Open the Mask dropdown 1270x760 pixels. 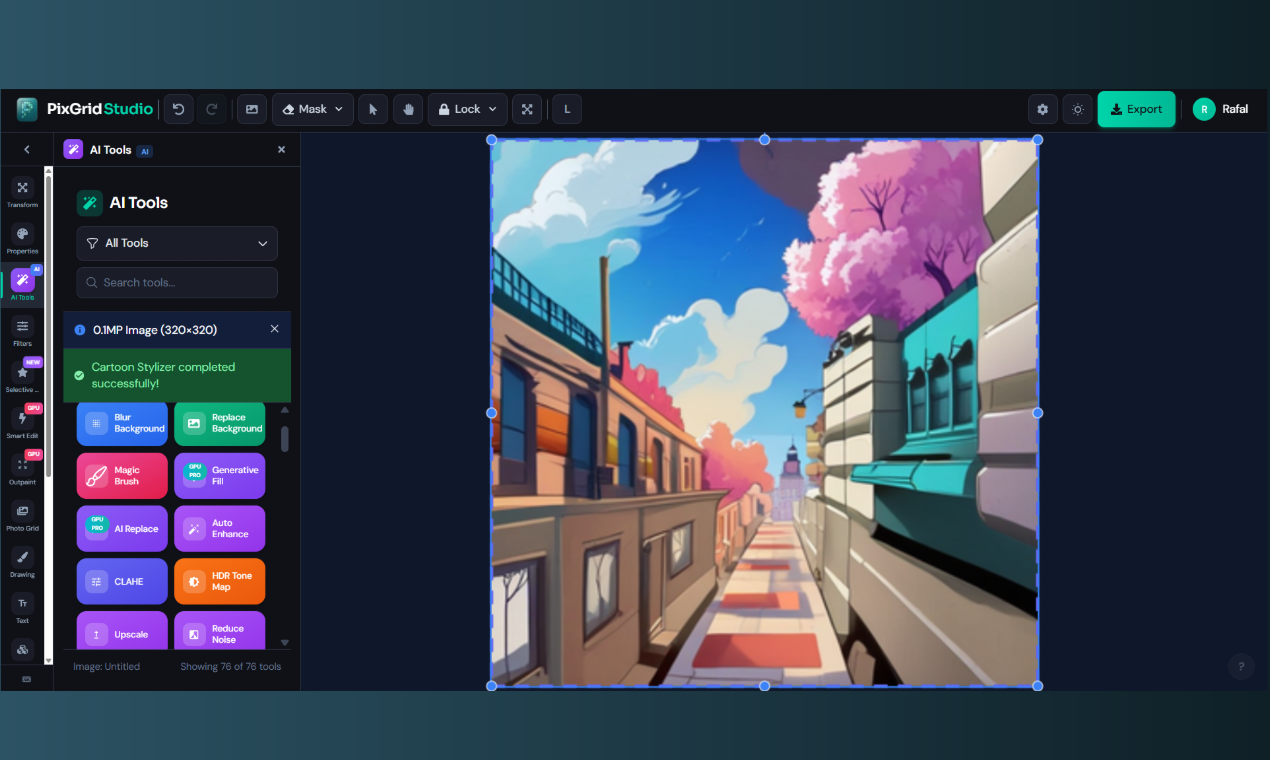(312, 109)
